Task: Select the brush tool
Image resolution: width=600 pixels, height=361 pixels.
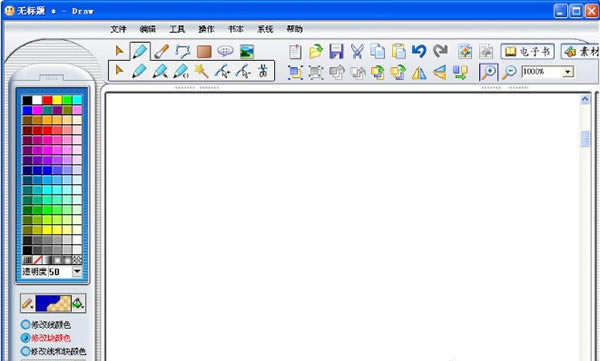Action: (161, 51)
